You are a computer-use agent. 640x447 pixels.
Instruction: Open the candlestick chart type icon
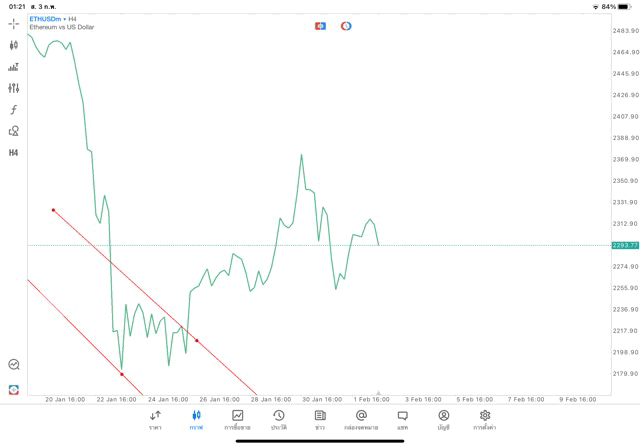[x=14, y=45]
